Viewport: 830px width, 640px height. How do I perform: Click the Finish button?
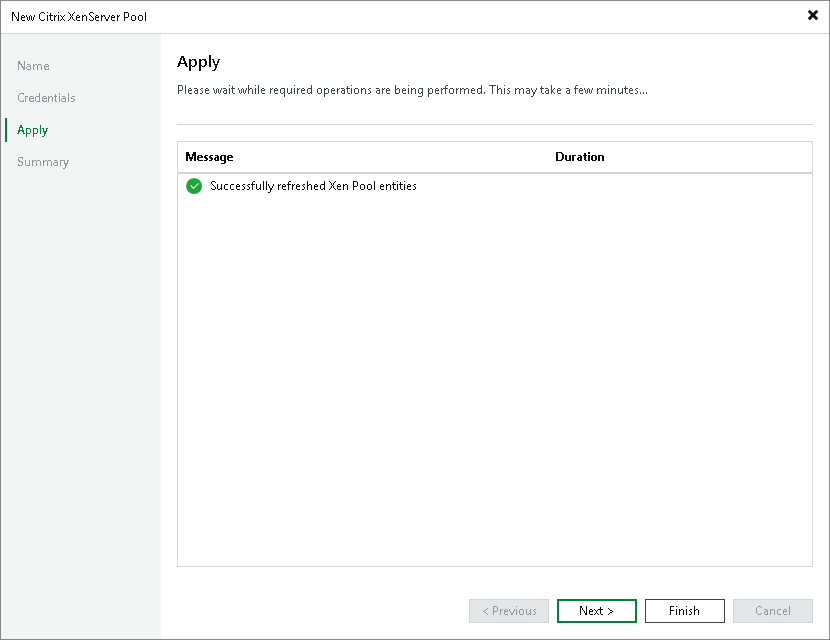(684, 611)
